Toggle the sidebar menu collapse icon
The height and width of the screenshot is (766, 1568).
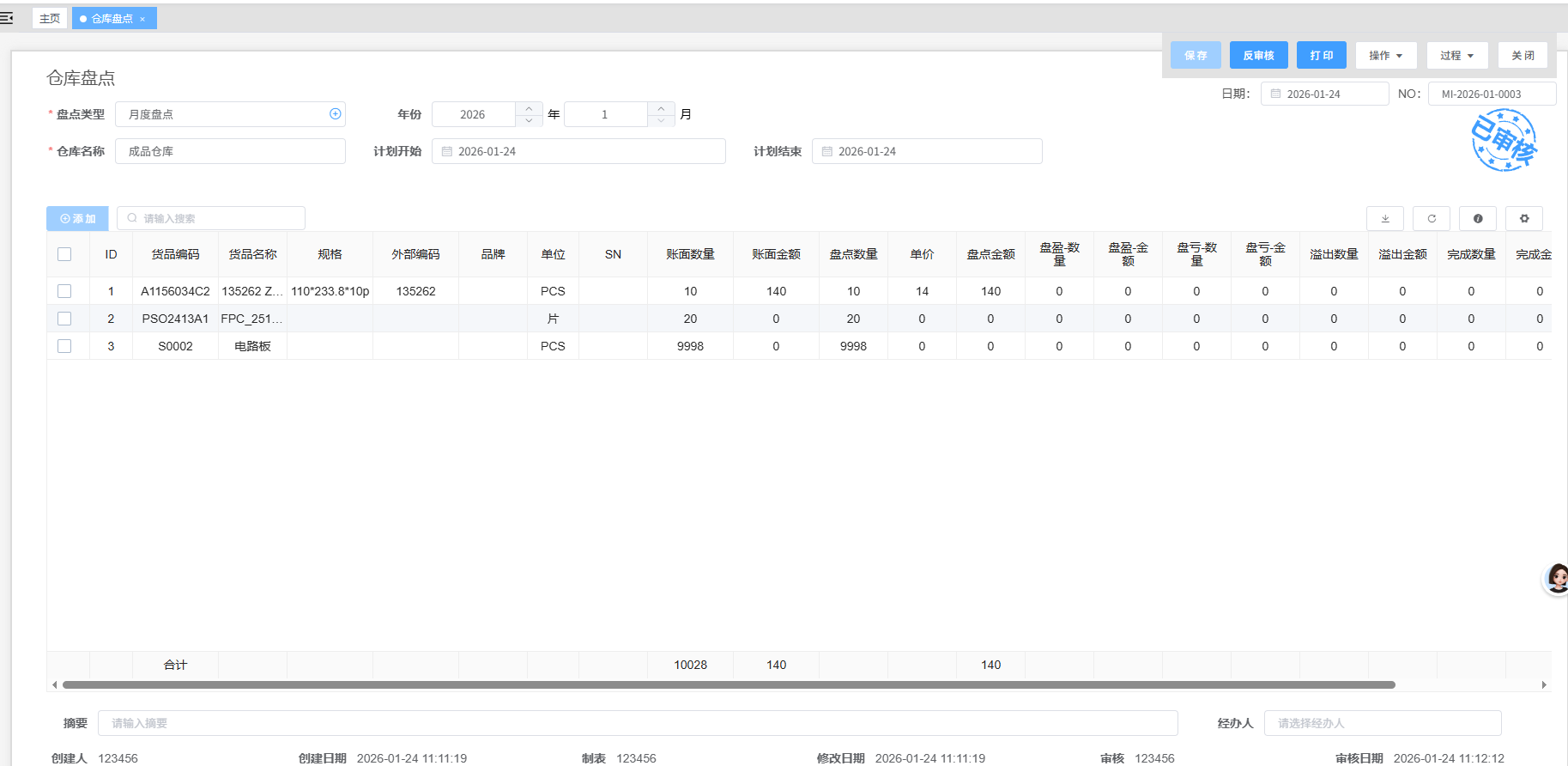coord(7,18)
